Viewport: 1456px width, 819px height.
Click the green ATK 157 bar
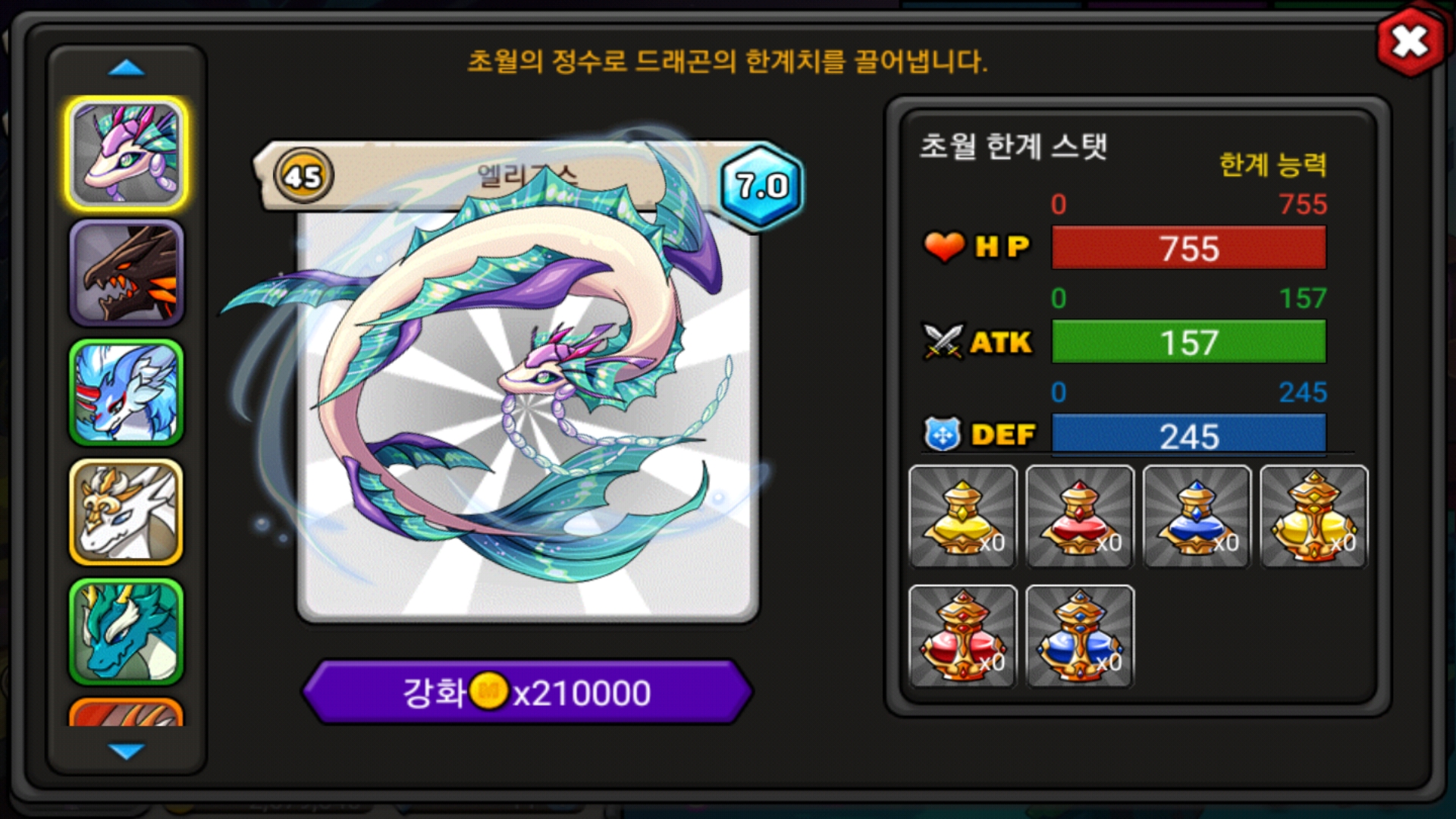(x=1189, y=342)
